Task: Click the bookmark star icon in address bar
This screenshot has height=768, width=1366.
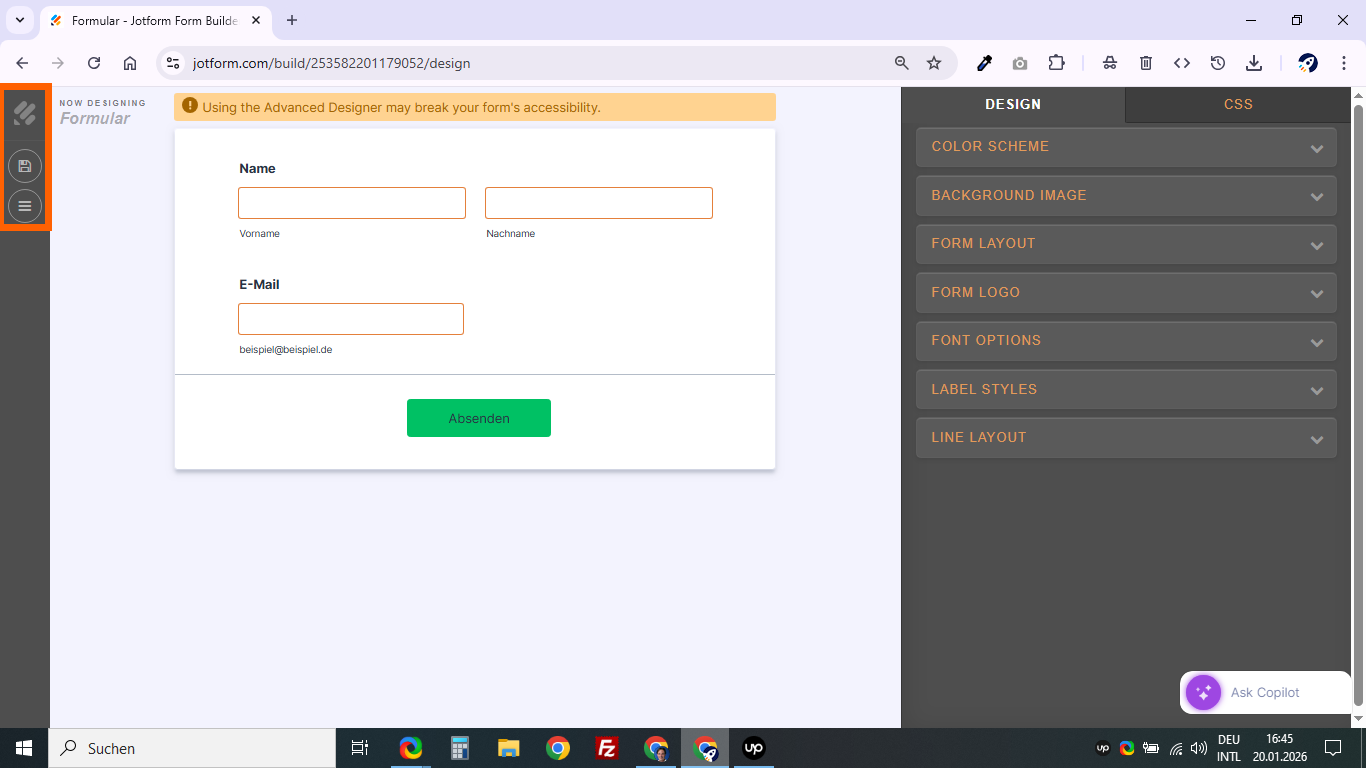Action: (934, 63)
